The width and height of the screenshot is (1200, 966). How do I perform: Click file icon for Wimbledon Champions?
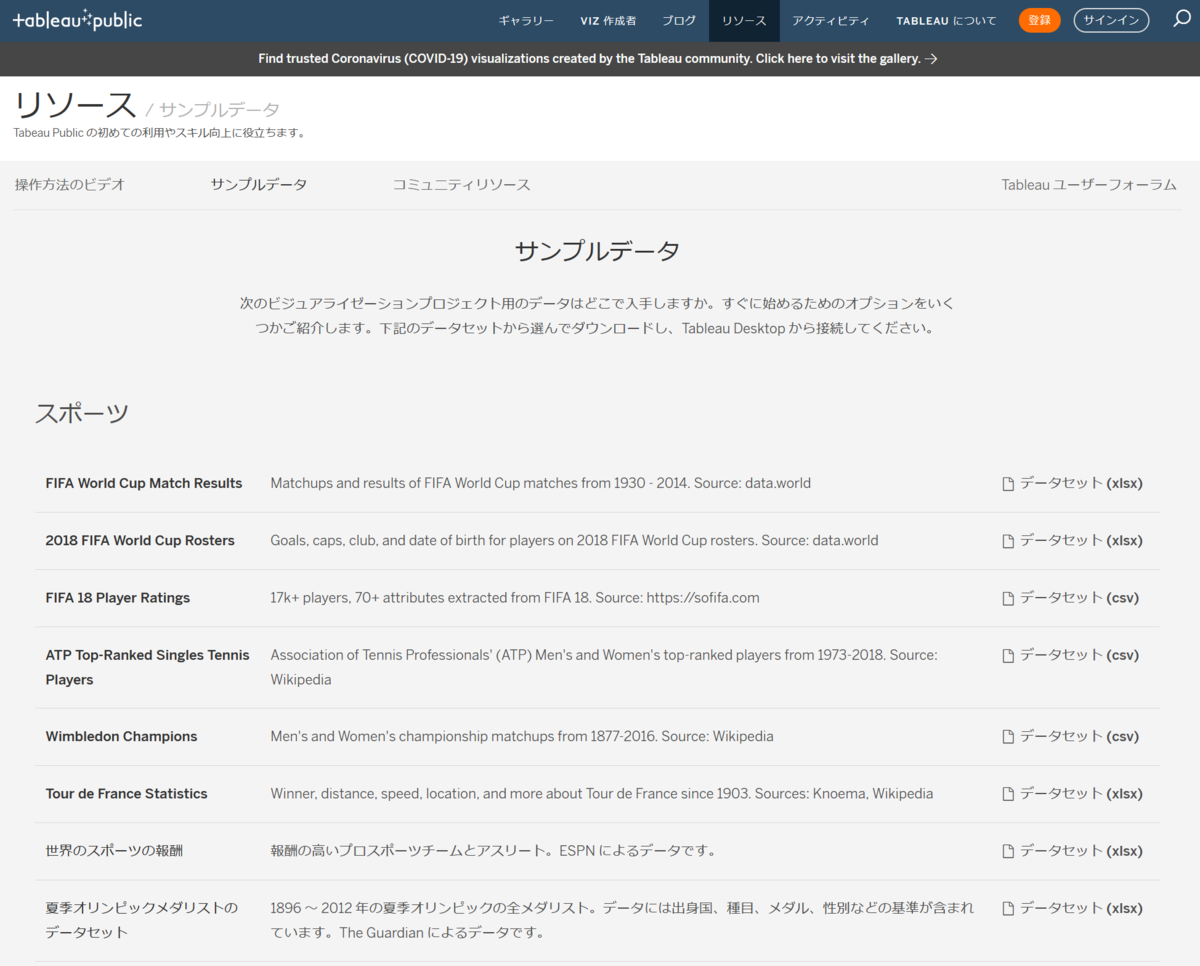pyautogui.click(x=1008, y=737)
